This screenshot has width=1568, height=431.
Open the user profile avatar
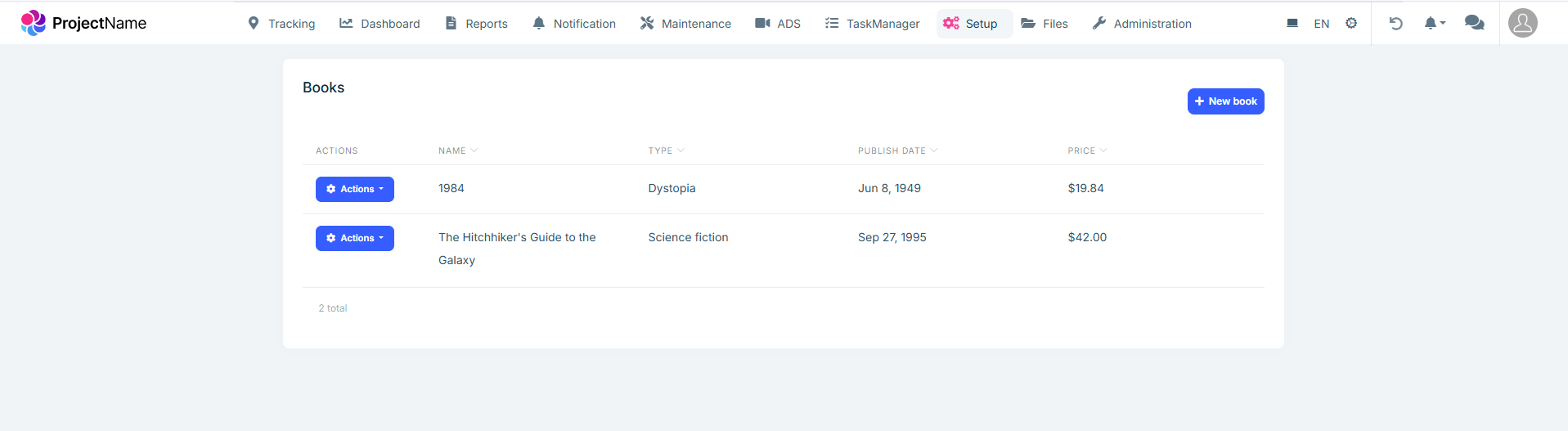pos(1522,23)
